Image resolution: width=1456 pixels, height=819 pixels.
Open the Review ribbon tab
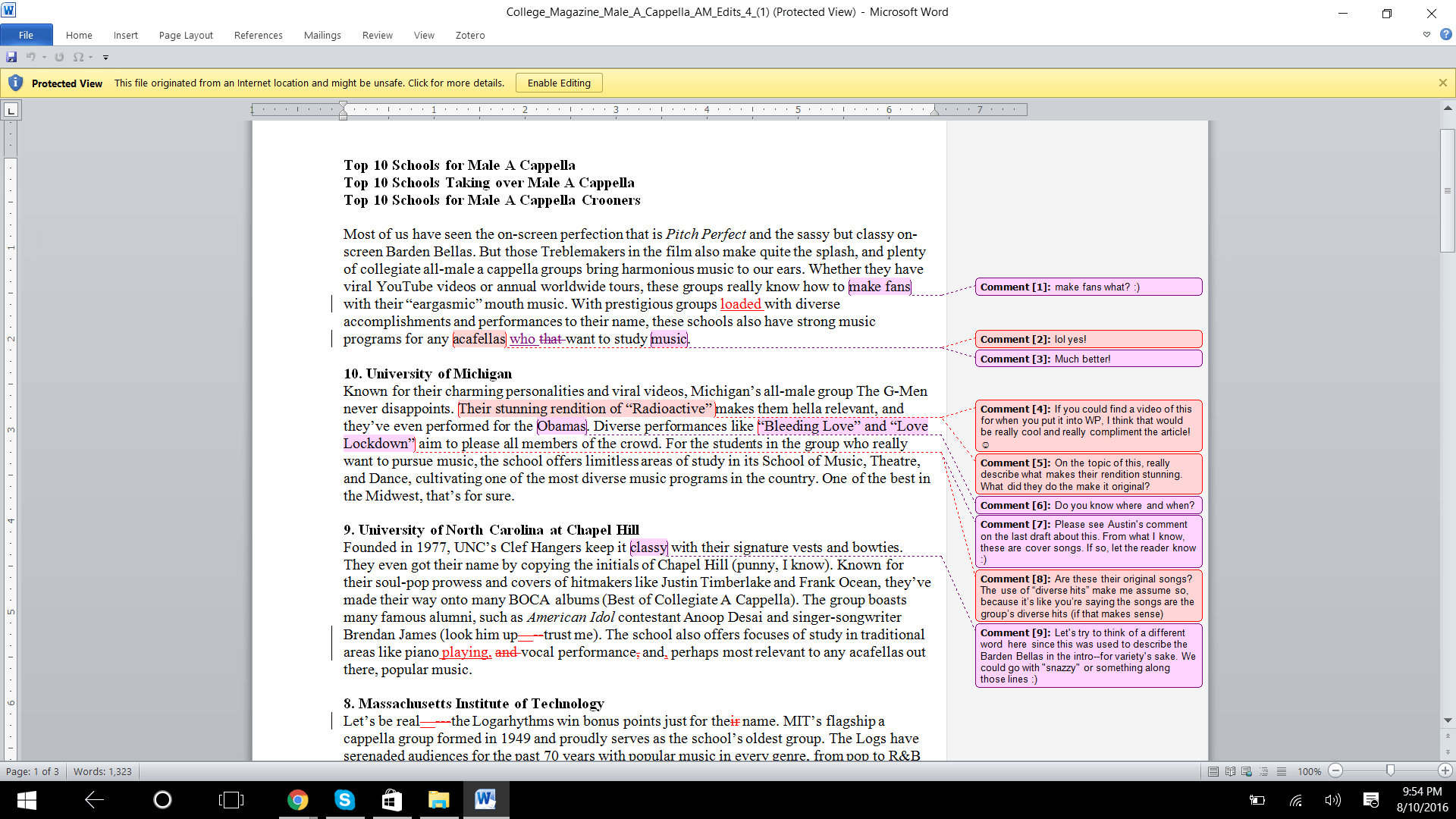[x=377, y=35]
